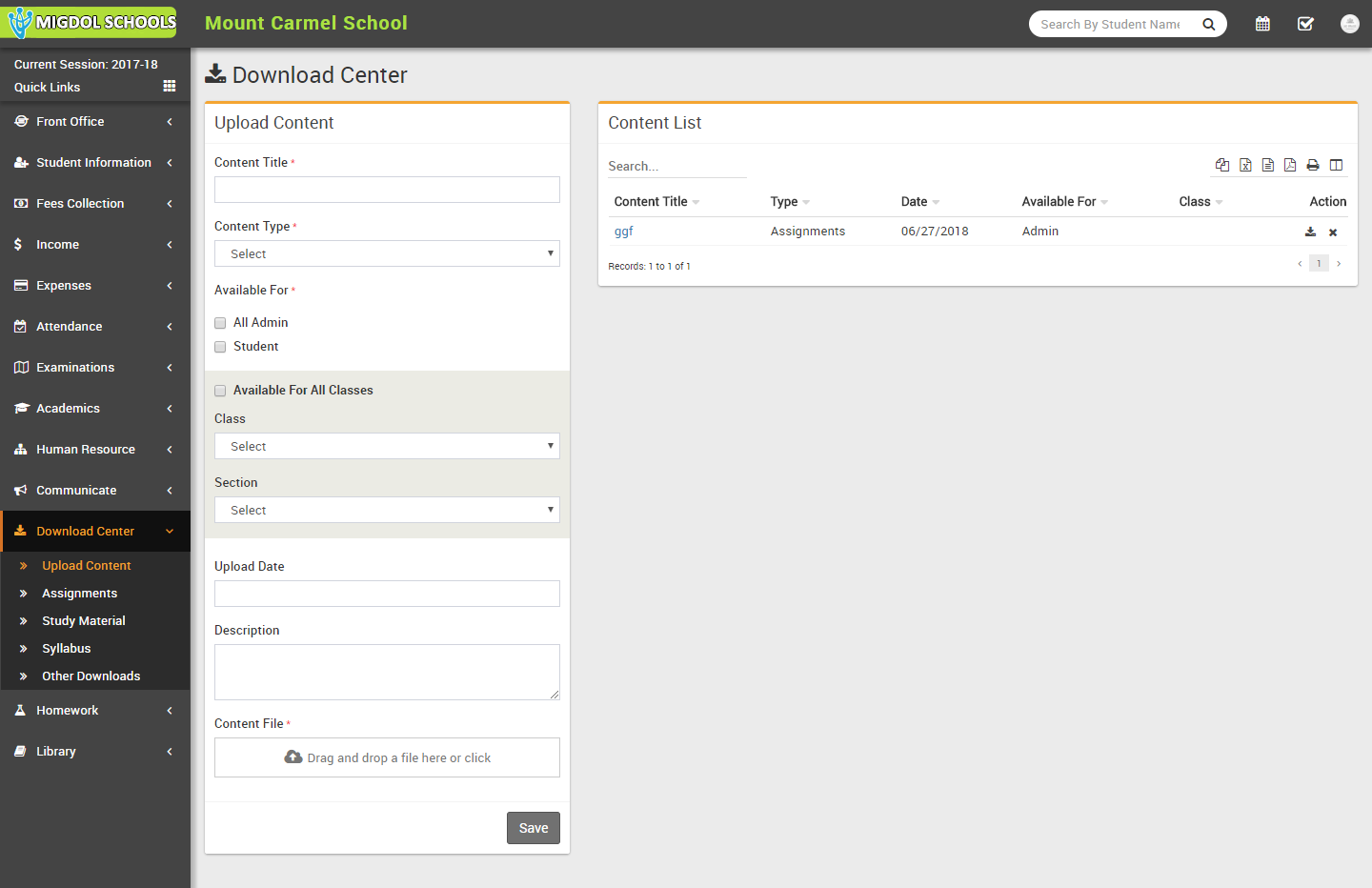Image resolution: width=1372 pixels, height=888 pixels.
Task: Click the column visibility icon
Action: pyautogui.click(x=1336, y=165)
